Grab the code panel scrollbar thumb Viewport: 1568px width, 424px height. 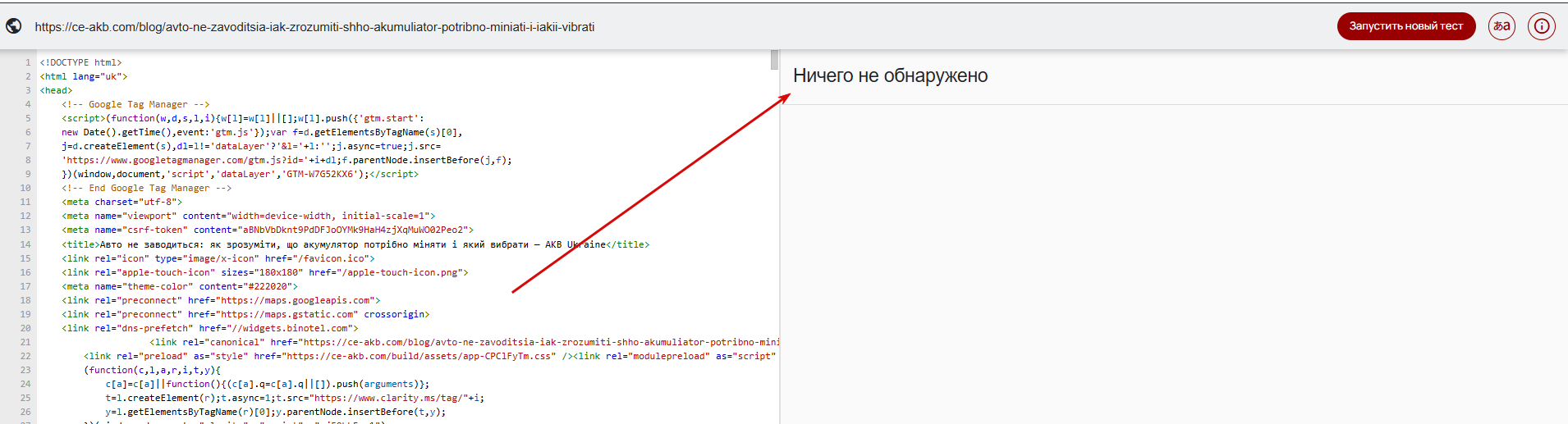(774, 60)
